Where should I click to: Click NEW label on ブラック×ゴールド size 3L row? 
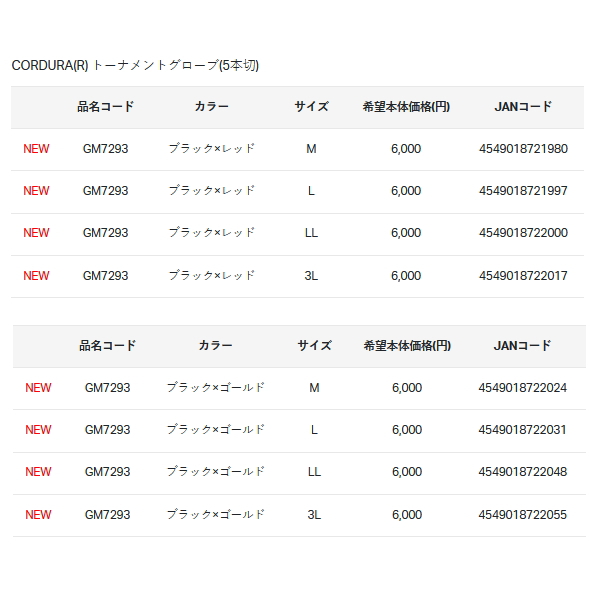38,515
